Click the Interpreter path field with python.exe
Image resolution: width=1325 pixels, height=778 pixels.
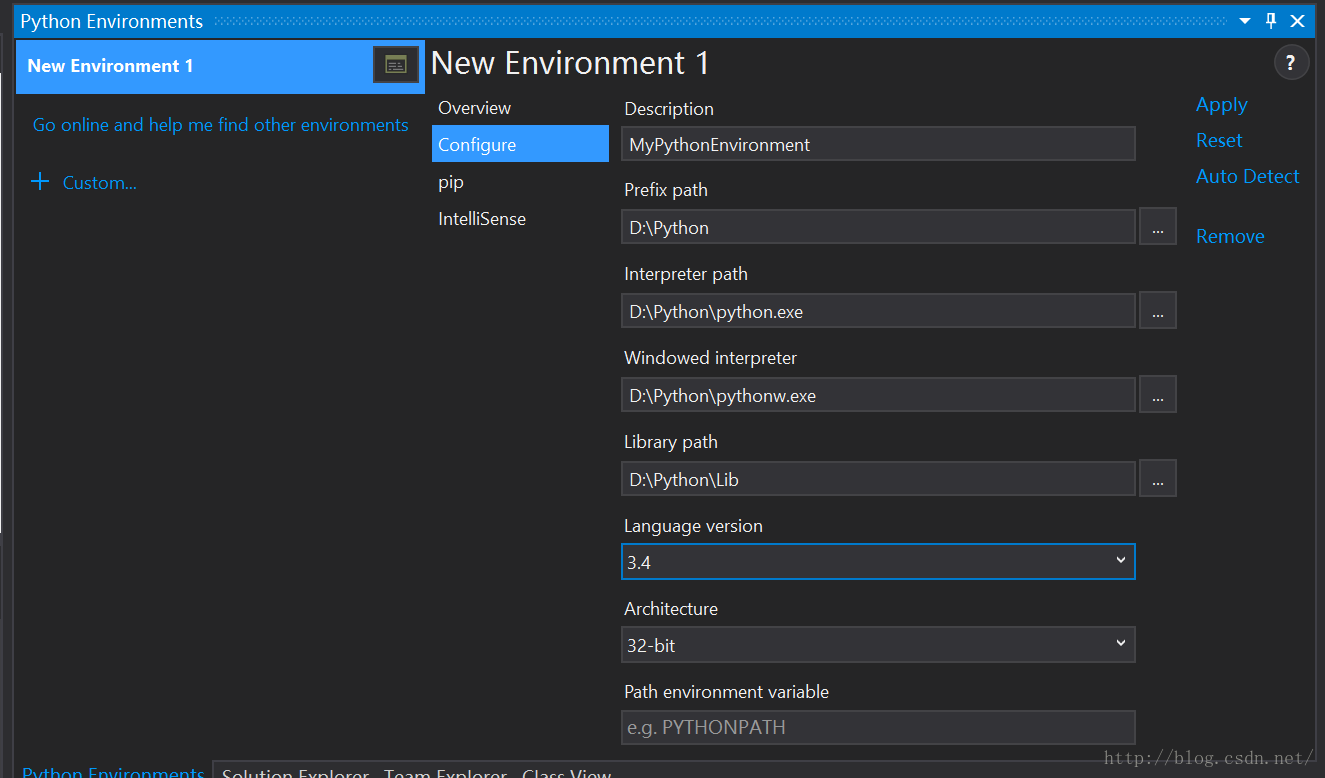tap(878, 311)
